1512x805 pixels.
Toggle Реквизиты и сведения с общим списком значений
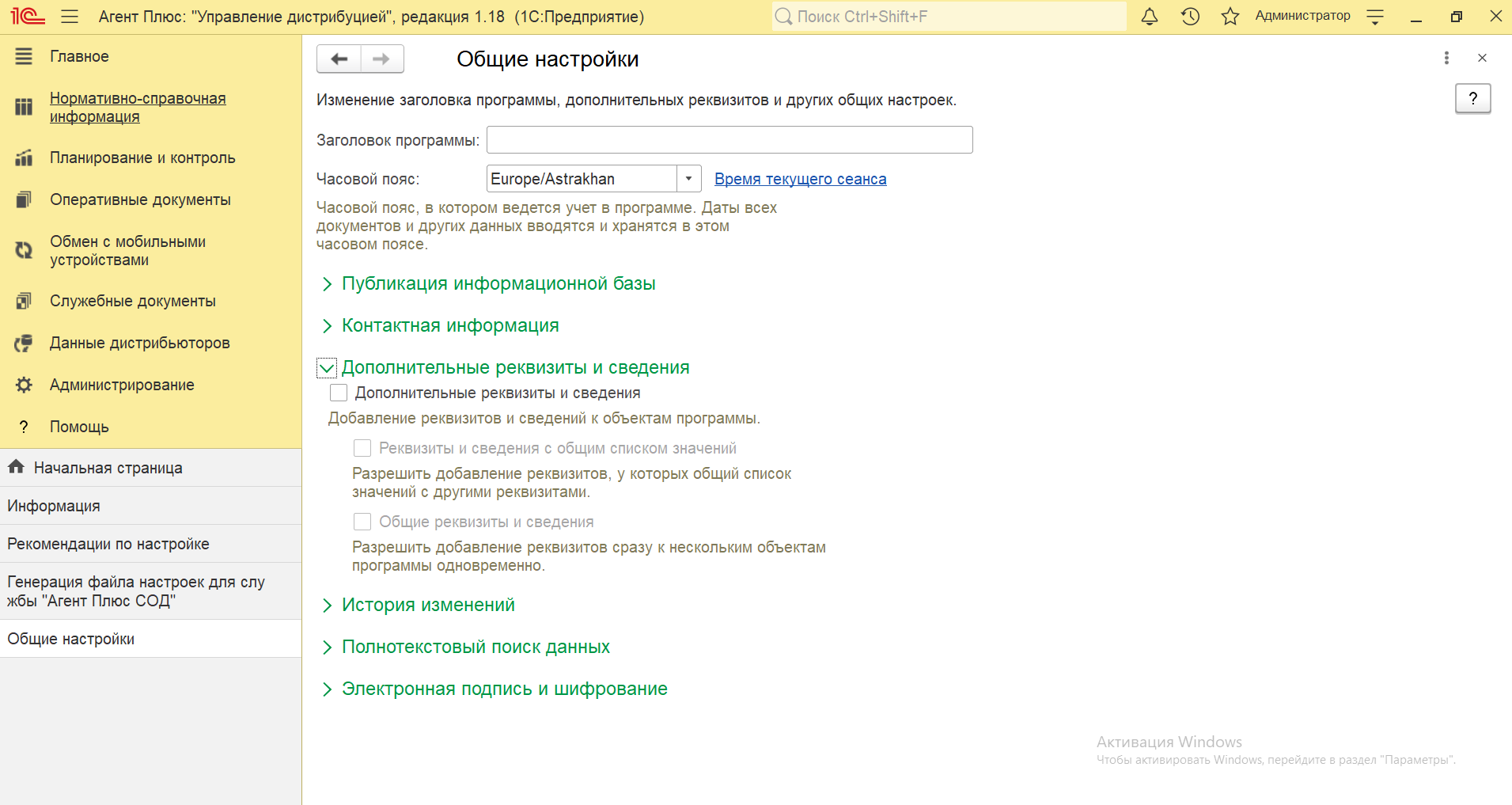pos(362,448)
